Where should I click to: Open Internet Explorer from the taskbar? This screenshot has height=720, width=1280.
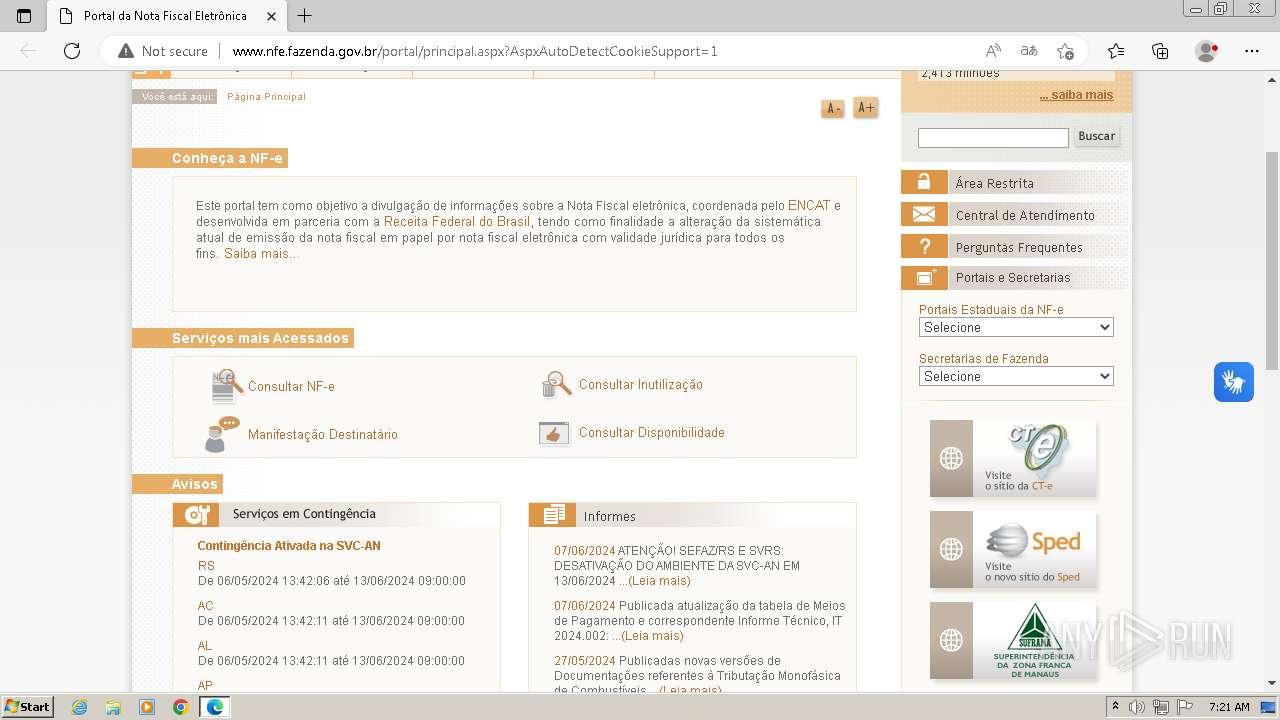(79, 707)
